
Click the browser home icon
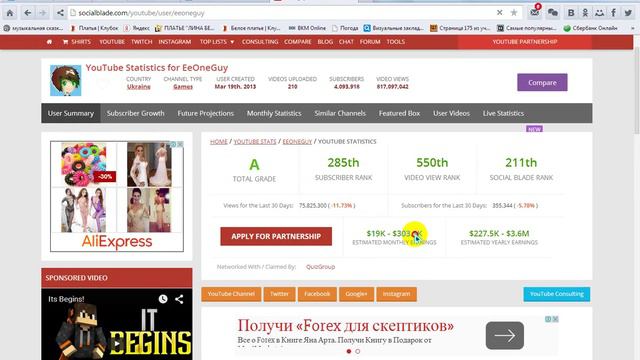pyautogui.click(x=10, y=13)
